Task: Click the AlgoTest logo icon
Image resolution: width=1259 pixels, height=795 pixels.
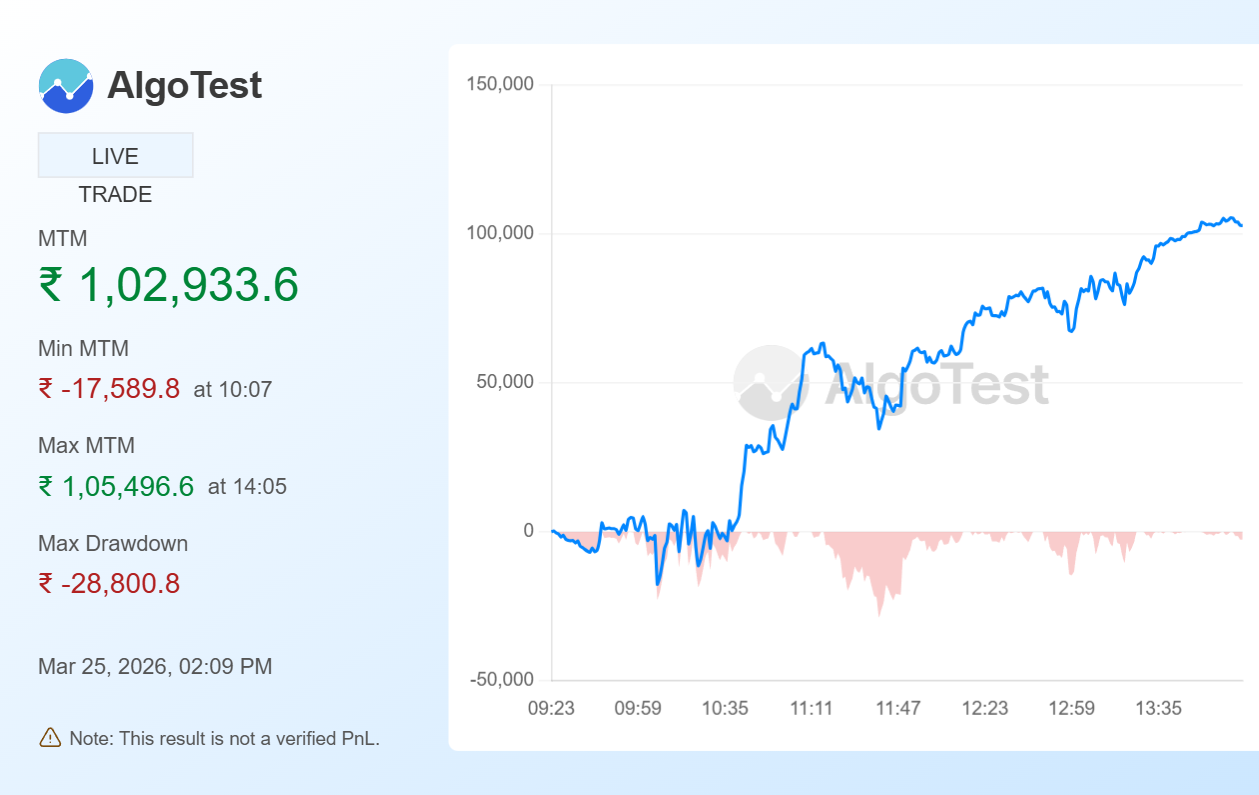Action: click(66, 86)
